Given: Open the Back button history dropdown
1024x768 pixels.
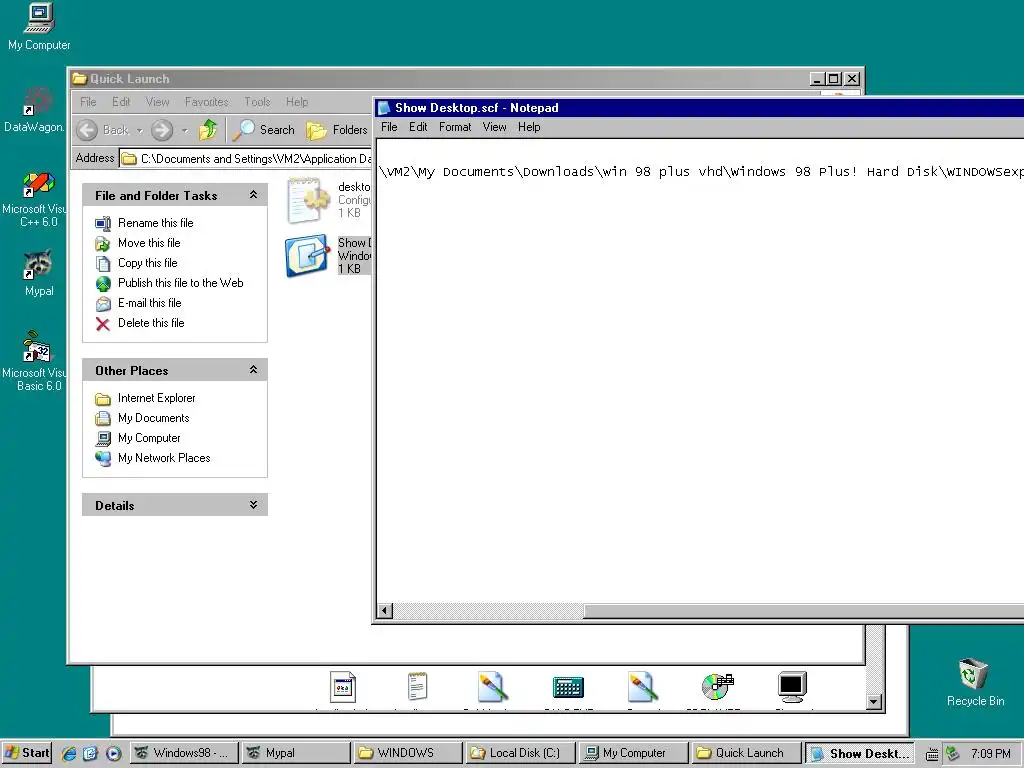Looking at the screenshot, I should 140,131.
